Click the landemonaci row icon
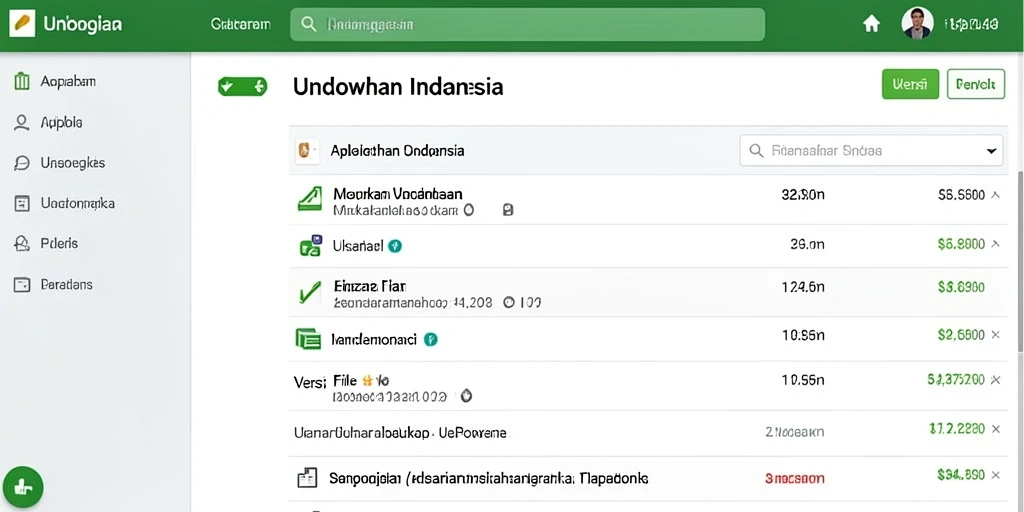Image resolution: width=1024 pixels, height=512 pixels. (308, 339)
